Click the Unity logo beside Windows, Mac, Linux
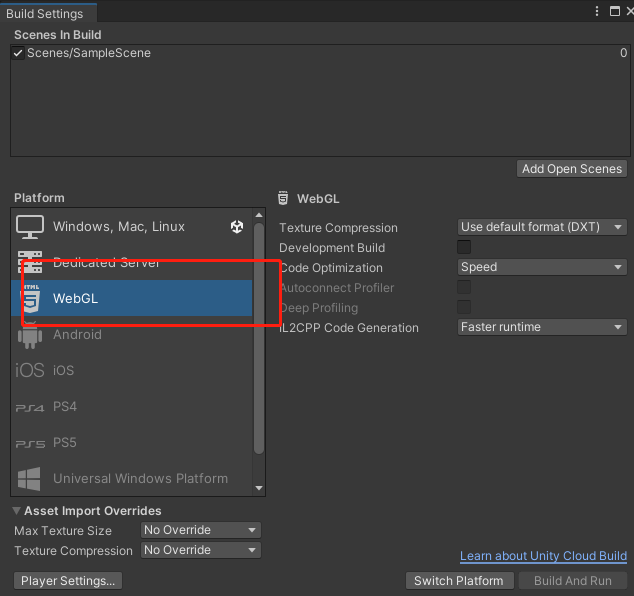634x596 pixels. click(x=237, y=226)
